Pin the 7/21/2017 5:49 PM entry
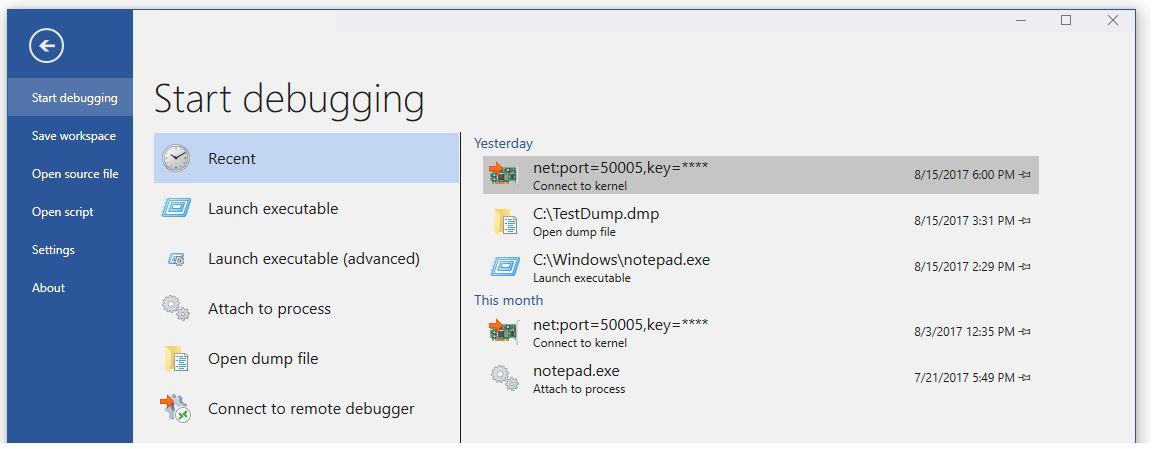 click(x=1025, y=378)
